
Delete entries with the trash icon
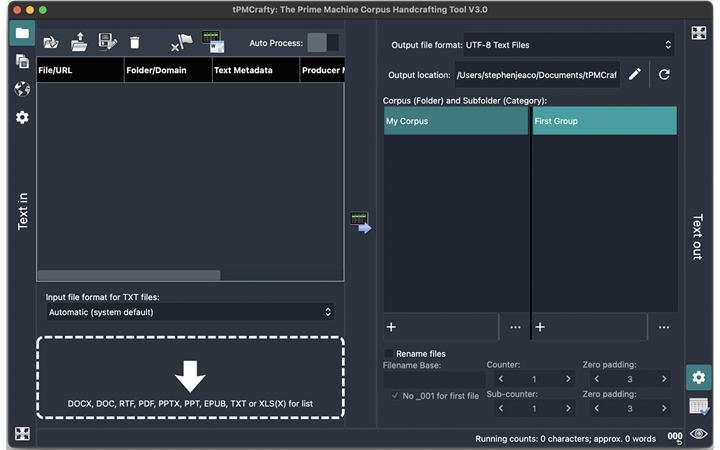point(135,43)
